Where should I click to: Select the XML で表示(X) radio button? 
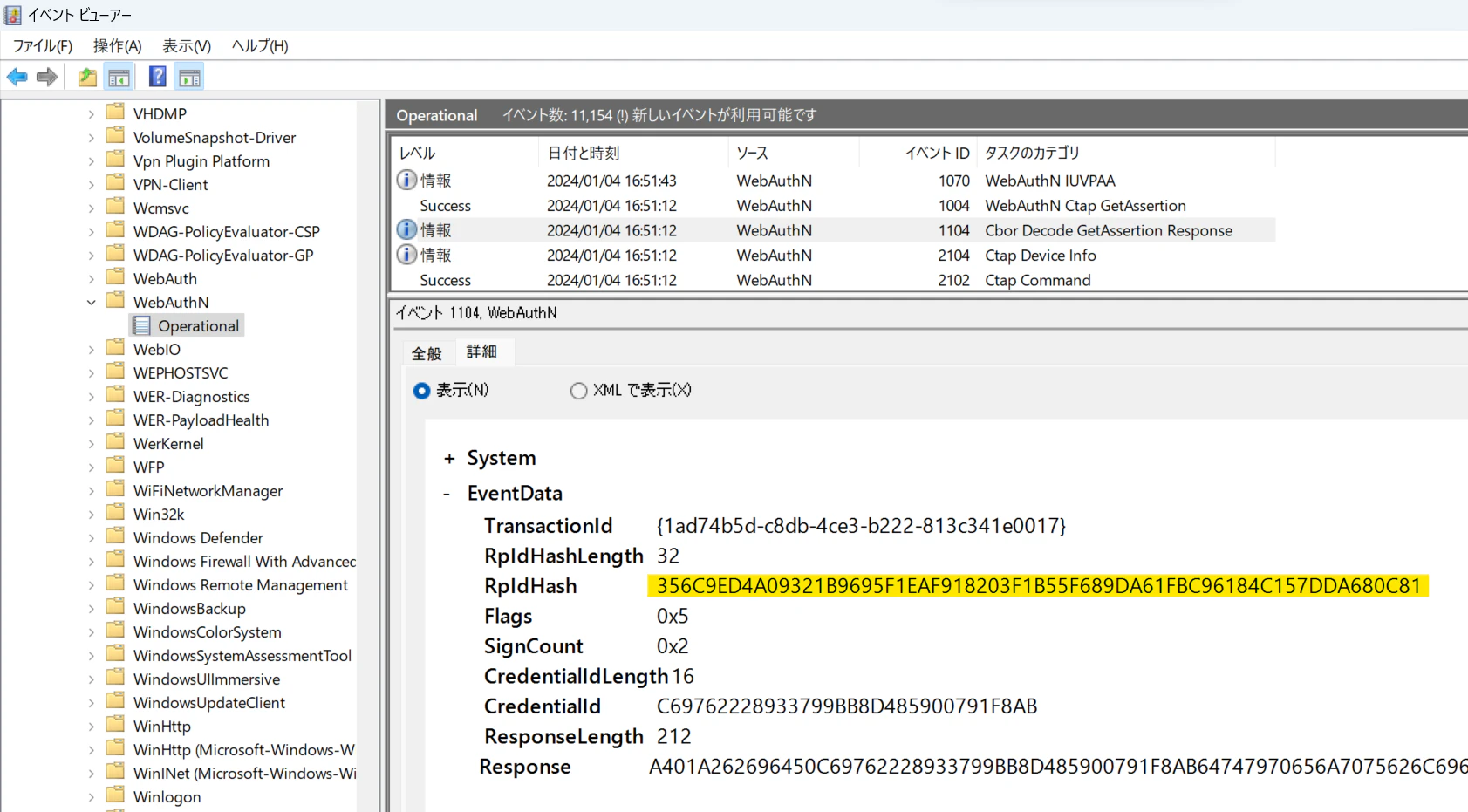(x=578, y=391)
